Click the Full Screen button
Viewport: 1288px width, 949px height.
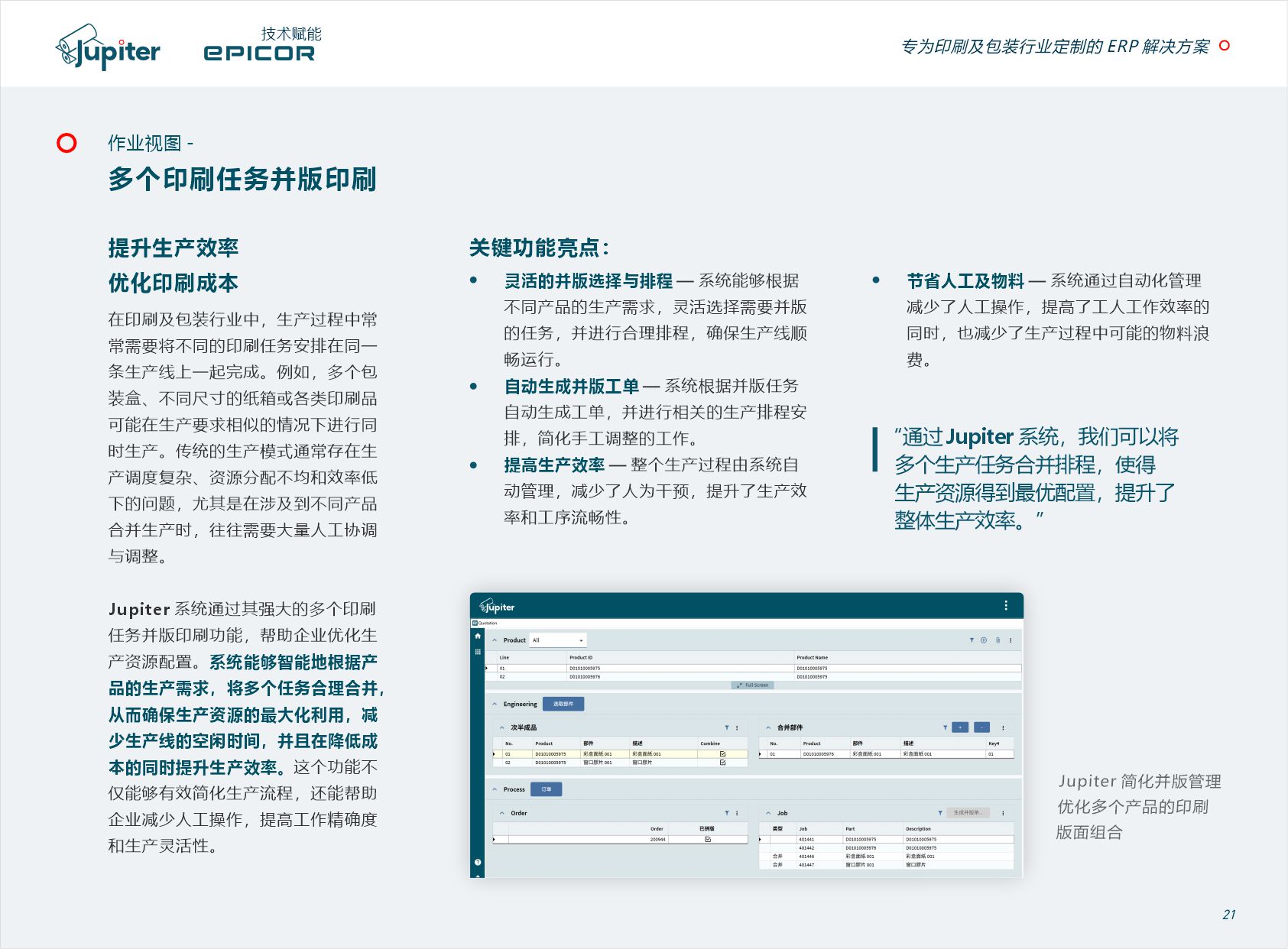pyautogui.click(x=753, y=685)
